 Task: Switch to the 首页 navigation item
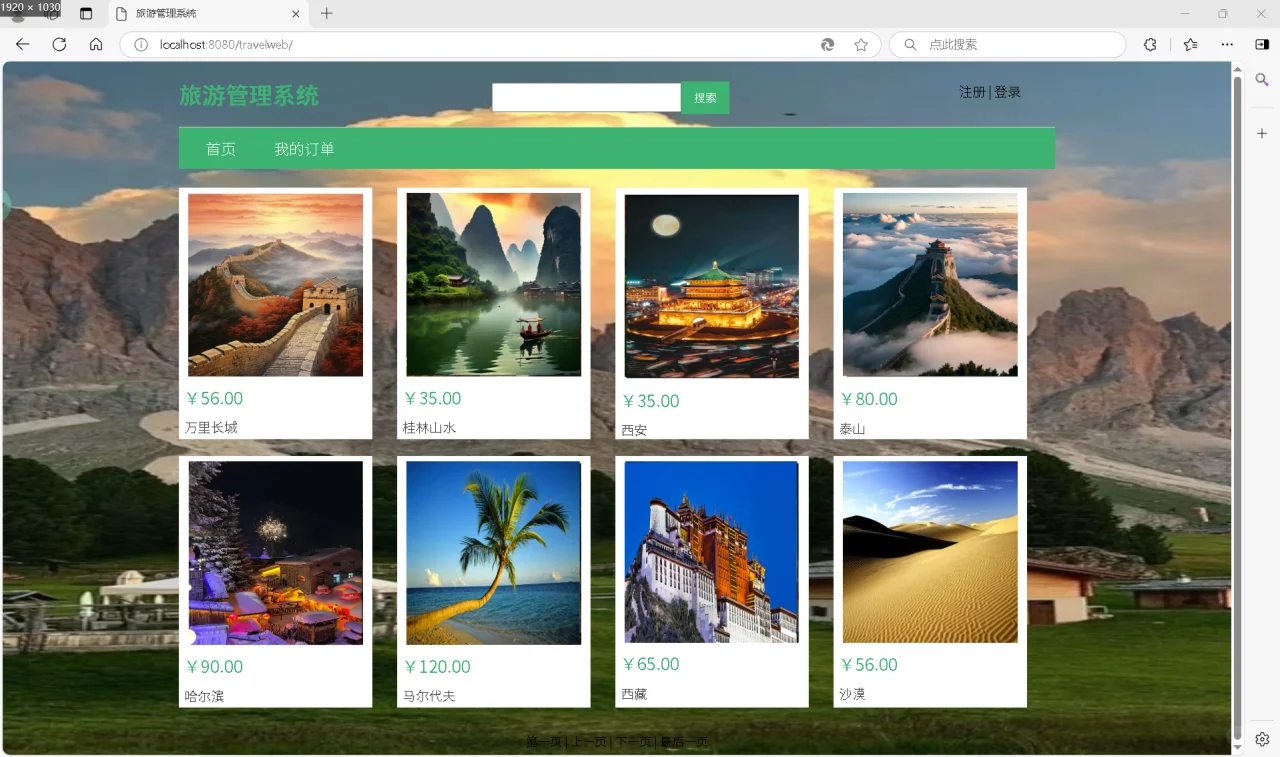220,148
